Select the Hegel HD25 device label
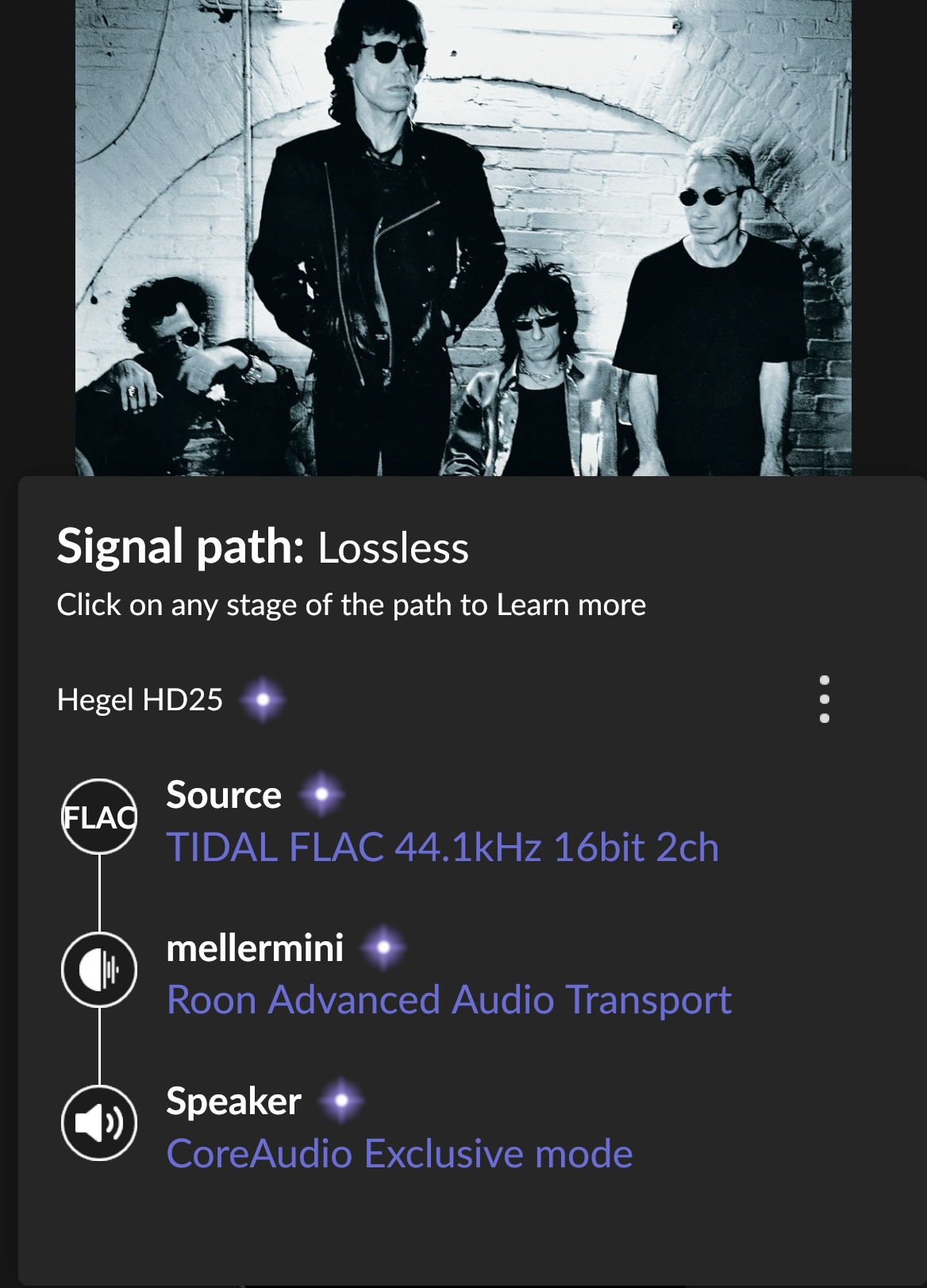This screenshot has width=927, height=1288. (140, 700)
